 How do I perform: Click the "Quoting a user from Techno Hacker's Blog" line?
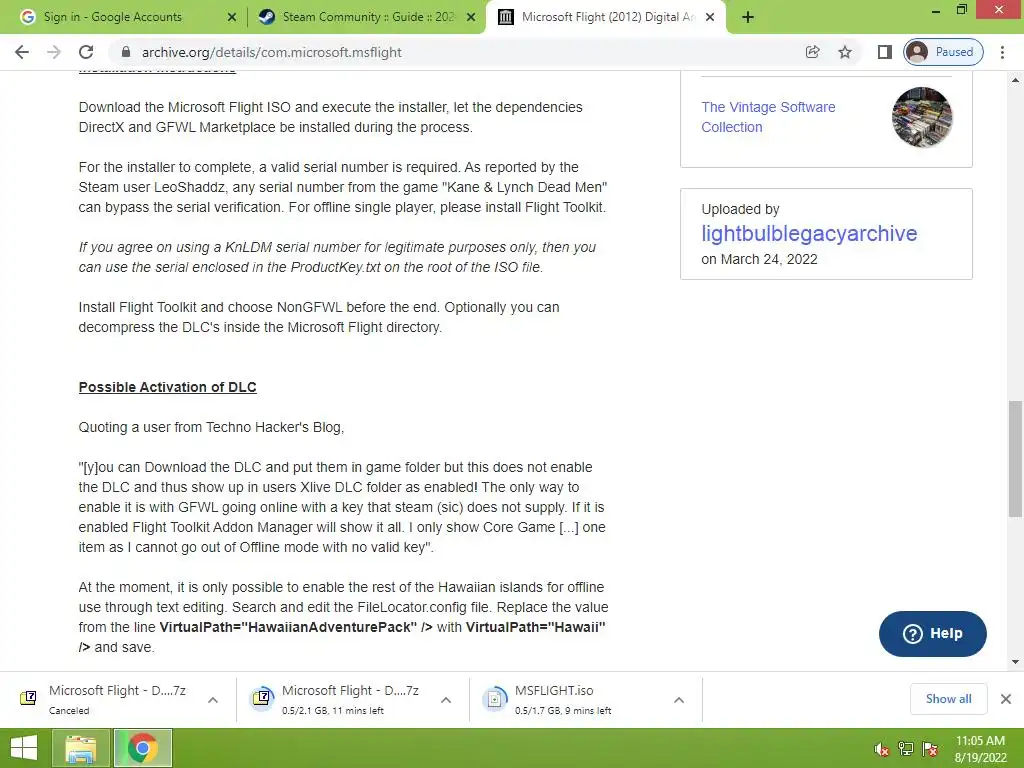click(x=211, y=427)
